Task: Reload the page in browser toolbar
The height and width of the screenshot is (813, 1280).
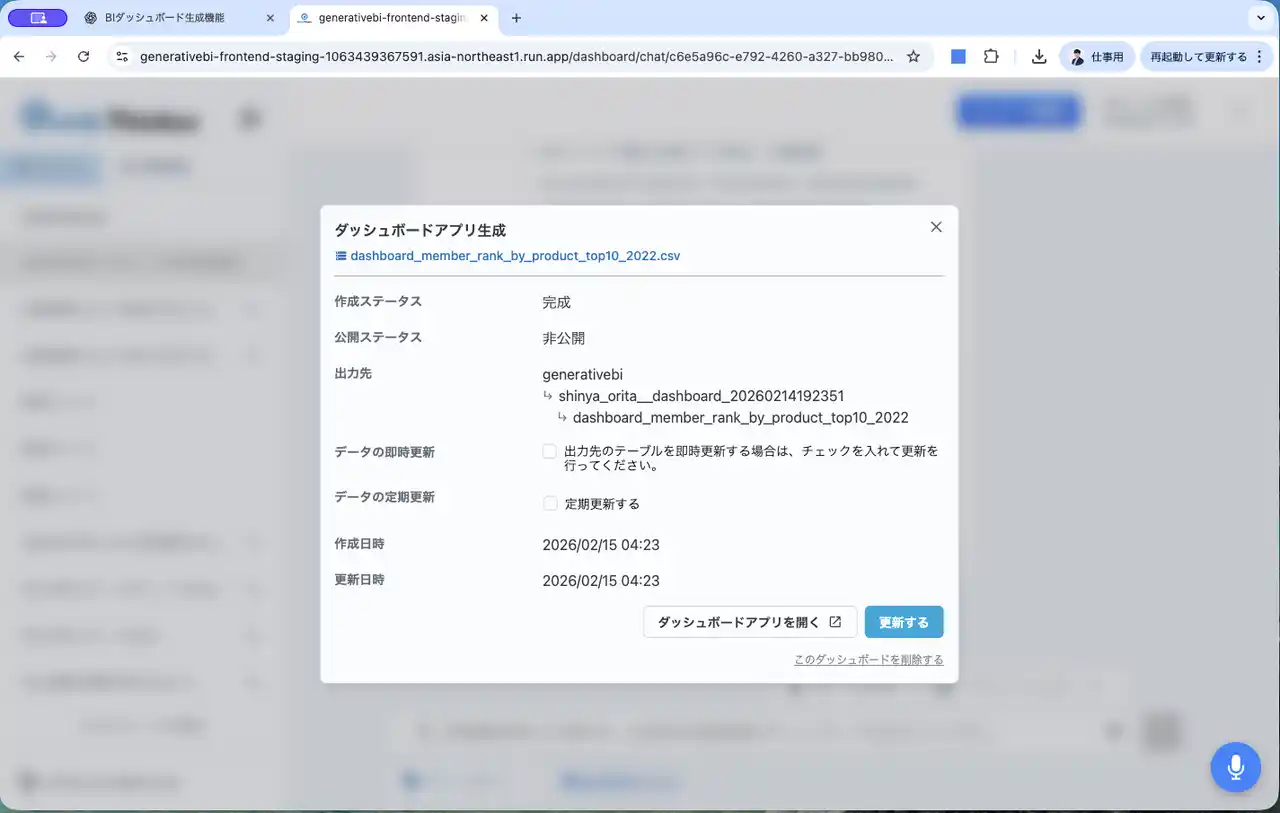Action: pos(83,57)
